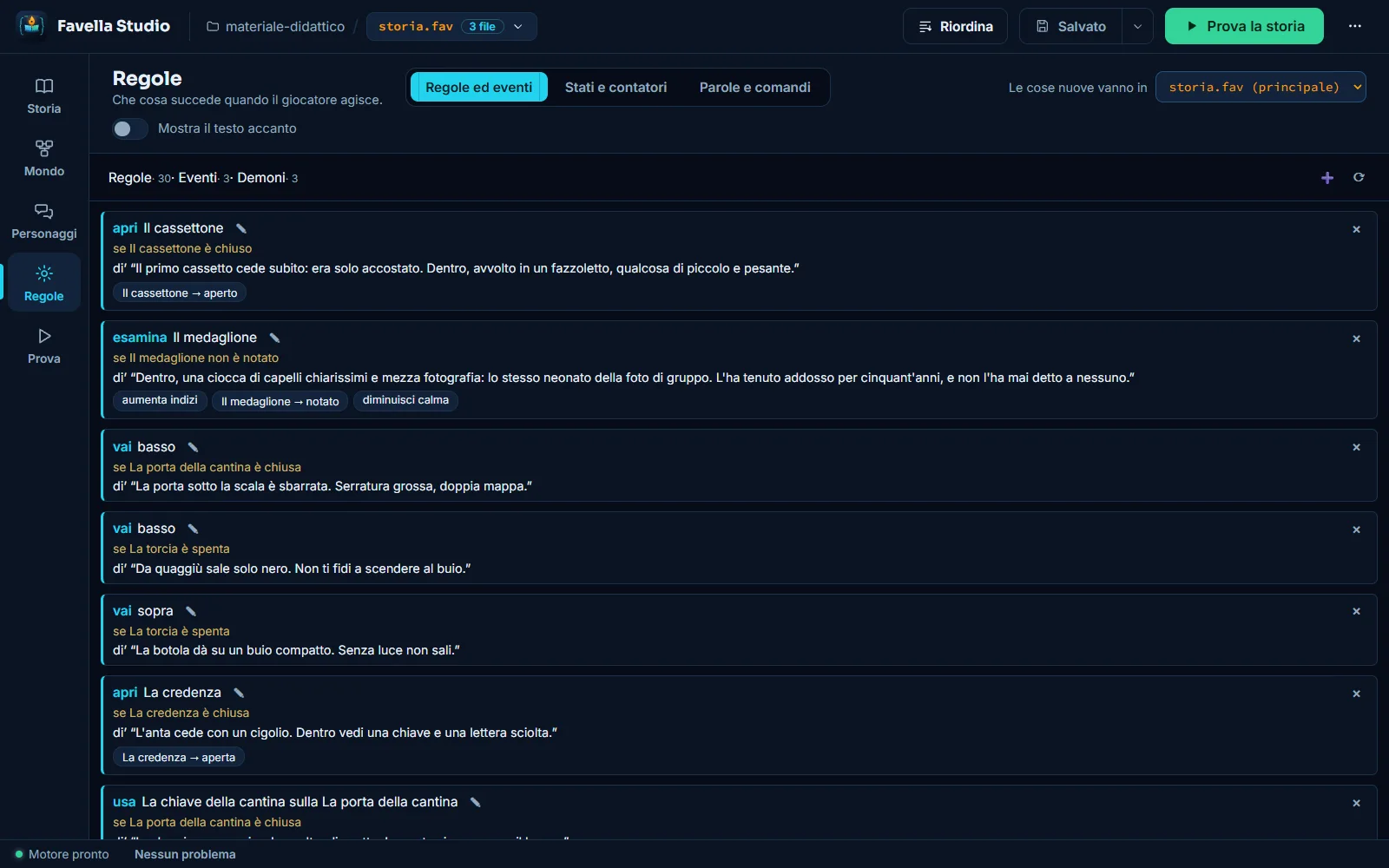The height and width of the screenshot is (868, 1389).
Task: Click the 'diminuisci calma' chip
Action: [x=405, y=400]
